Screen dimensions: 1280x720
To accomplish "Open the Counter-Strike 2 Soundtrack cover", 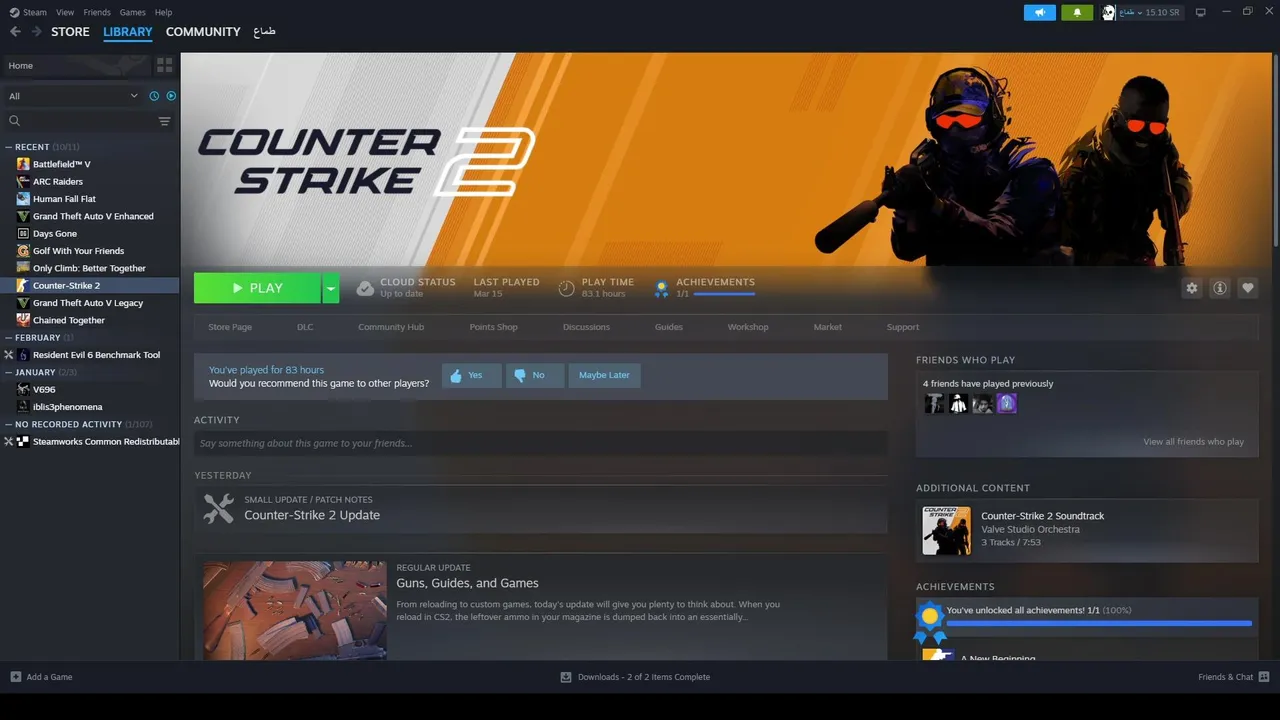I will coord(946,530).
